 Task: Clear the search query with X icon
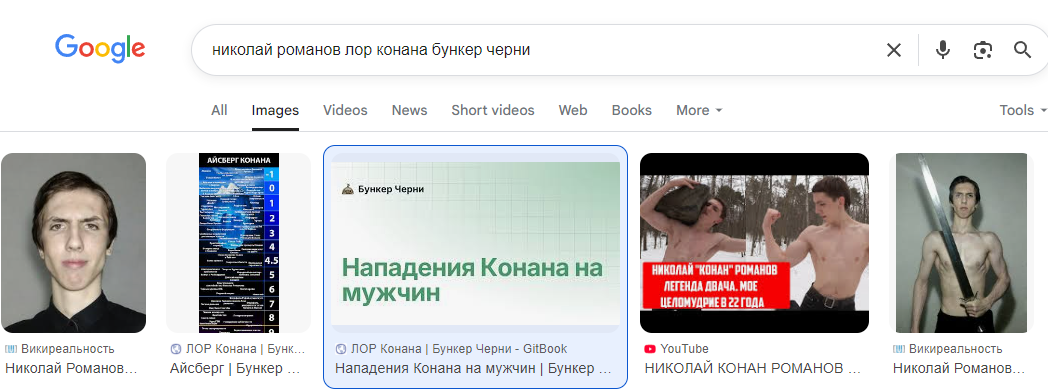click(894, 50)
